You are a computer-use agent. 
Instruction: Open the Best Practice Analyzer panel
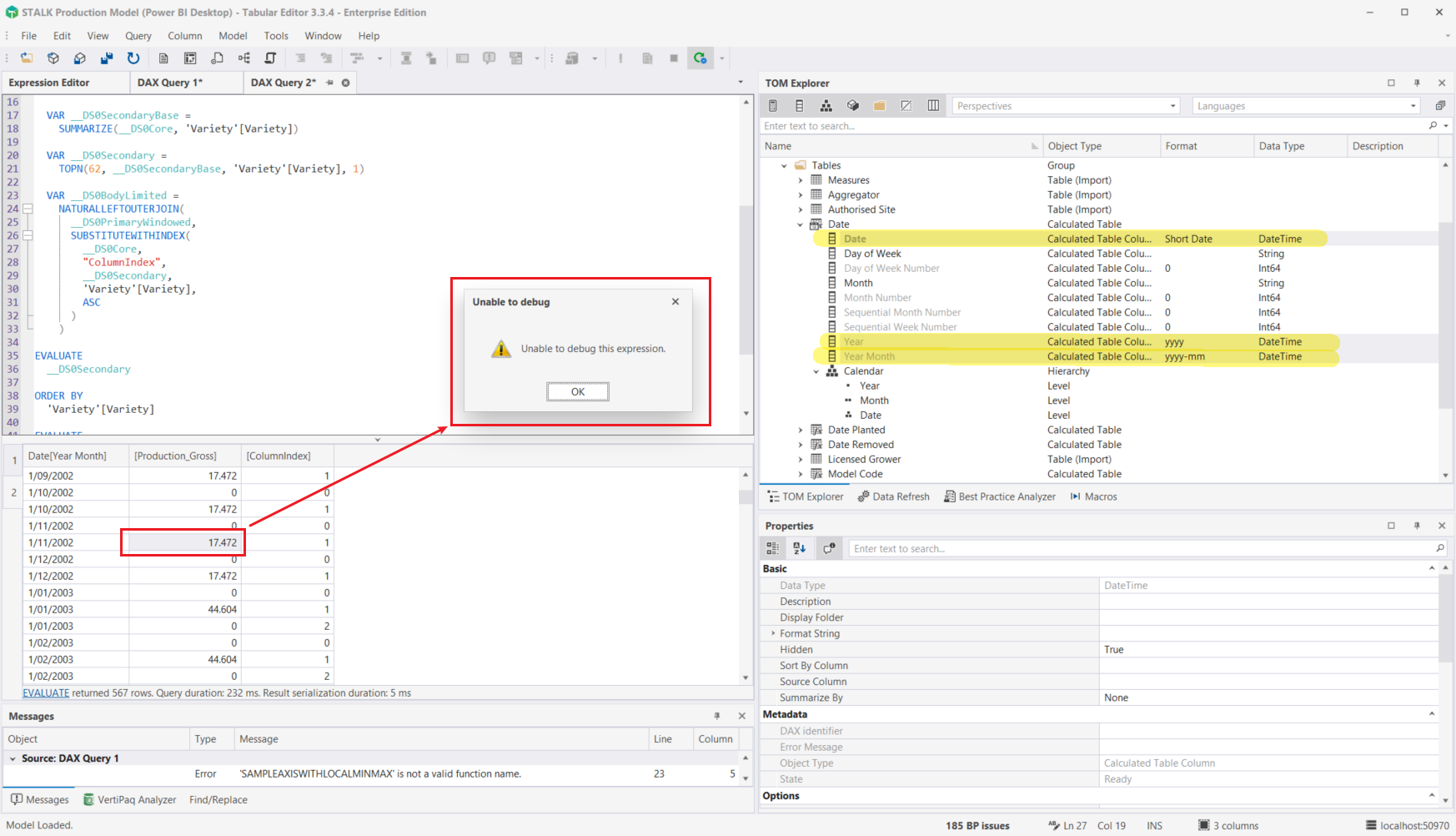point(1000,496)
